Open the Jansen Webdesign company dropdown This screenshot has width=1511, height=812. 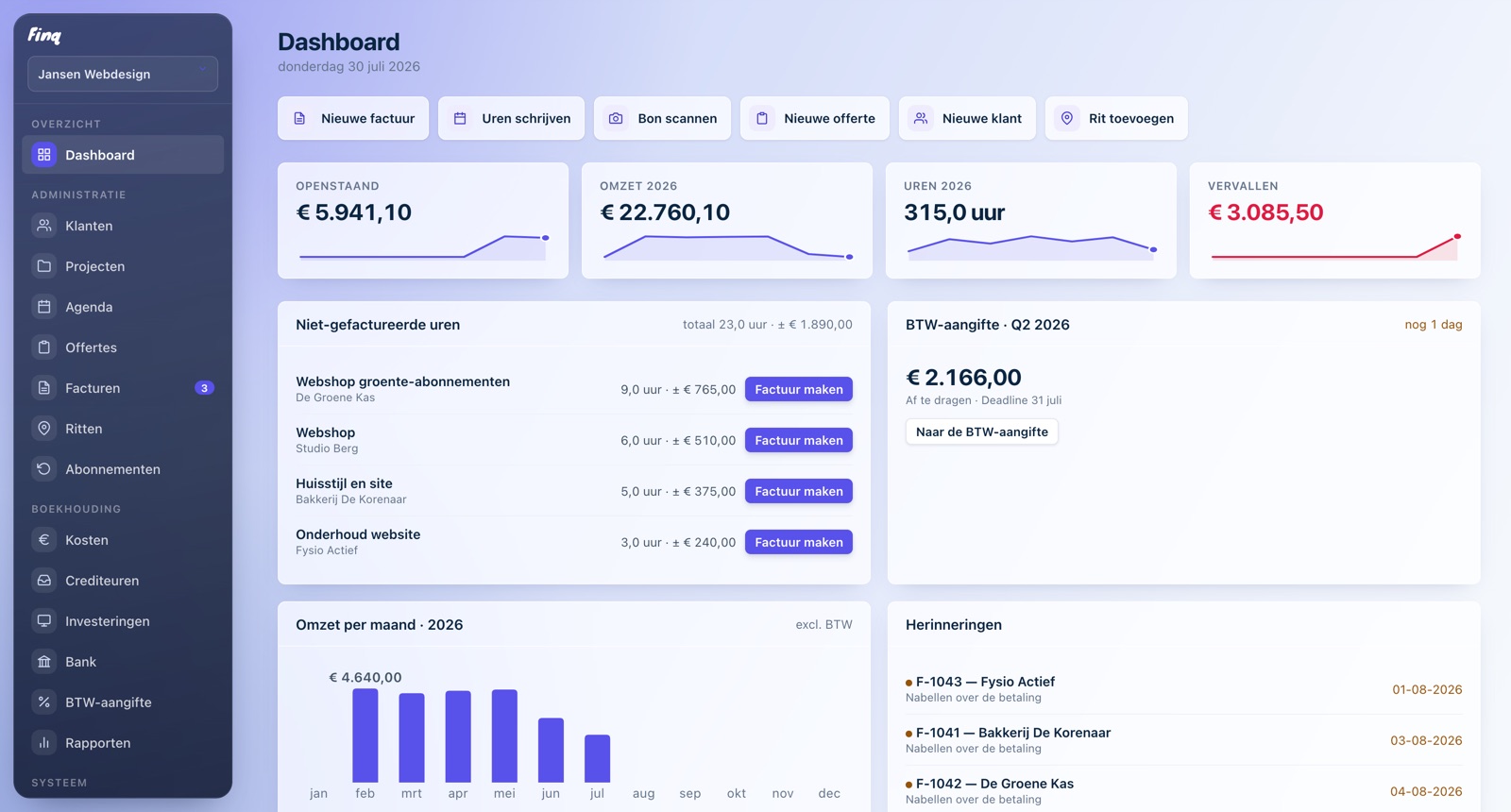point(123,74)
